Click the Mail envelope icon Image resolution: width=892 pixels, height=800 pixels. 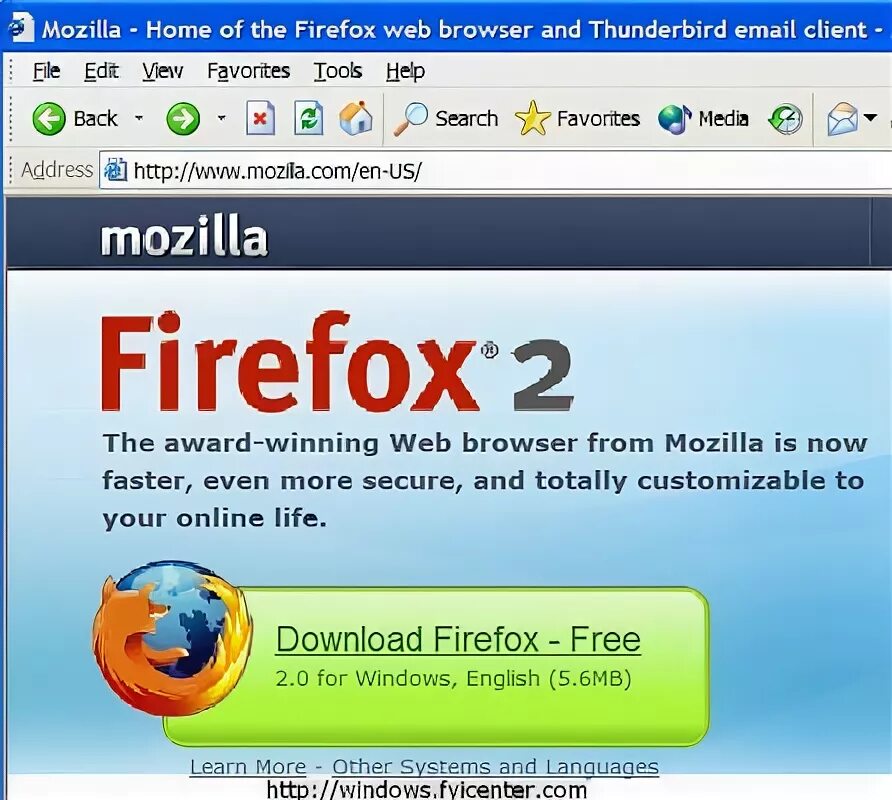(x=842, y=119)
